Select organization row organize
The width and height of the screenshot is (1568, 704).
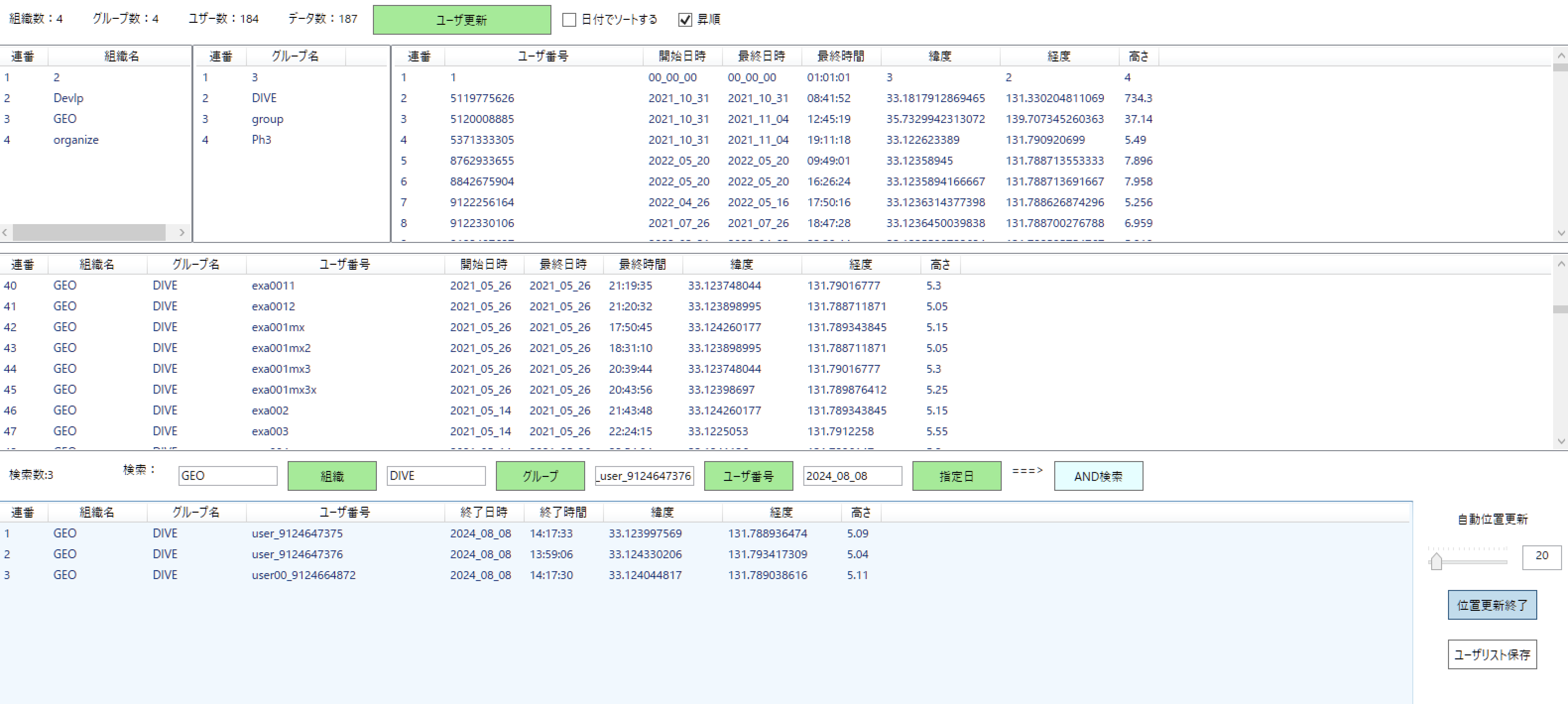96,139
